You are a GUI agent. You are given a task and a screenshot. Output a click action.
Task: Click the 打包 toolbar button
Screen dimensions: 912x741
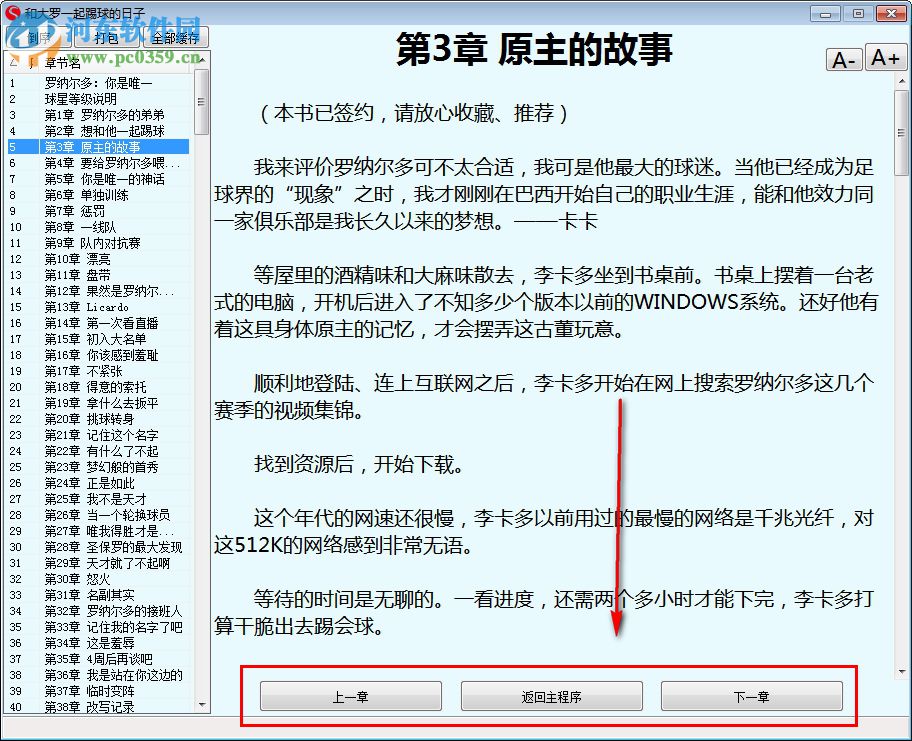tap(106, 37)
